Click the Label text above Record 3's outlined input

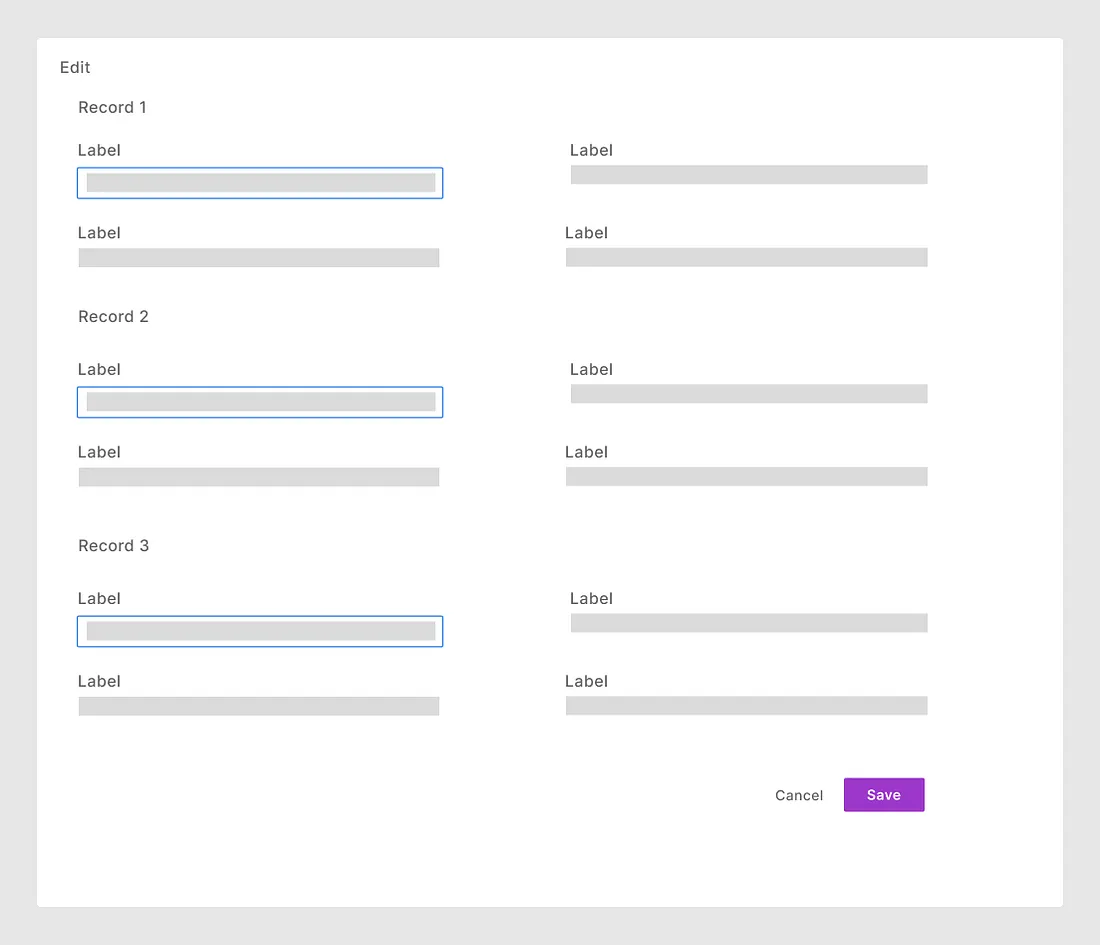99,598
